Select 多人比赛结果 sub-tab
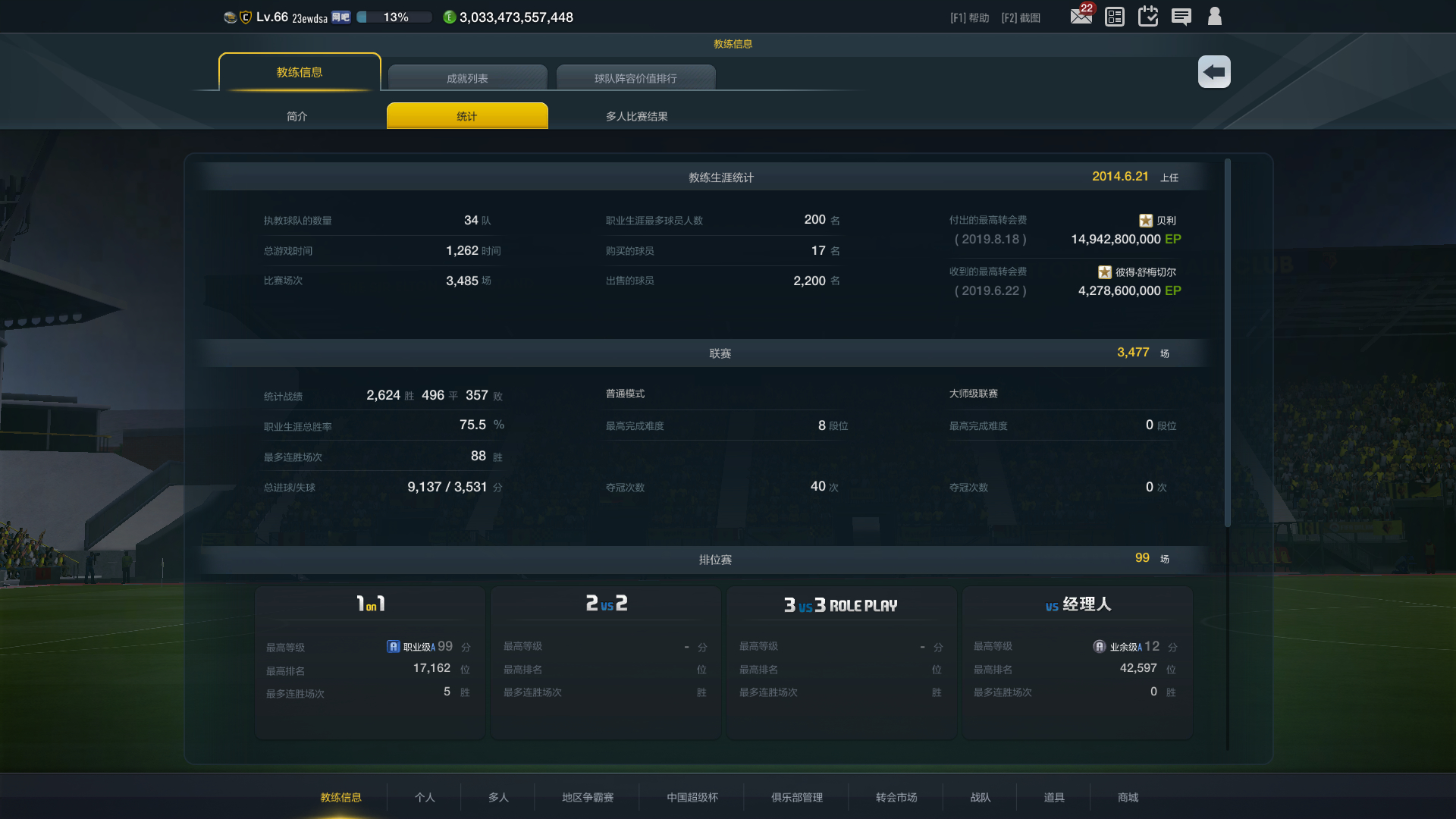The width and height of the screenshot is (1456, 819). click(636, 116)
